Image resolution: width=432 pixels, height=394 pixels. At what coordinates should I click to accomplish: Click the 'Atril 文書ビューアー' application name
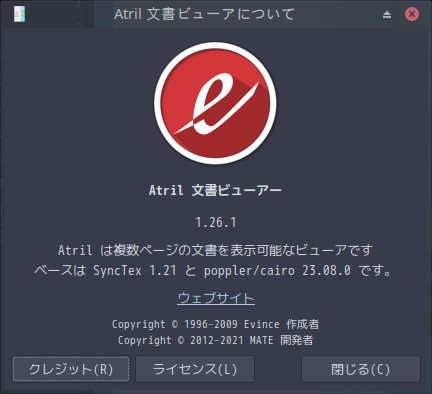click(215, 190)
